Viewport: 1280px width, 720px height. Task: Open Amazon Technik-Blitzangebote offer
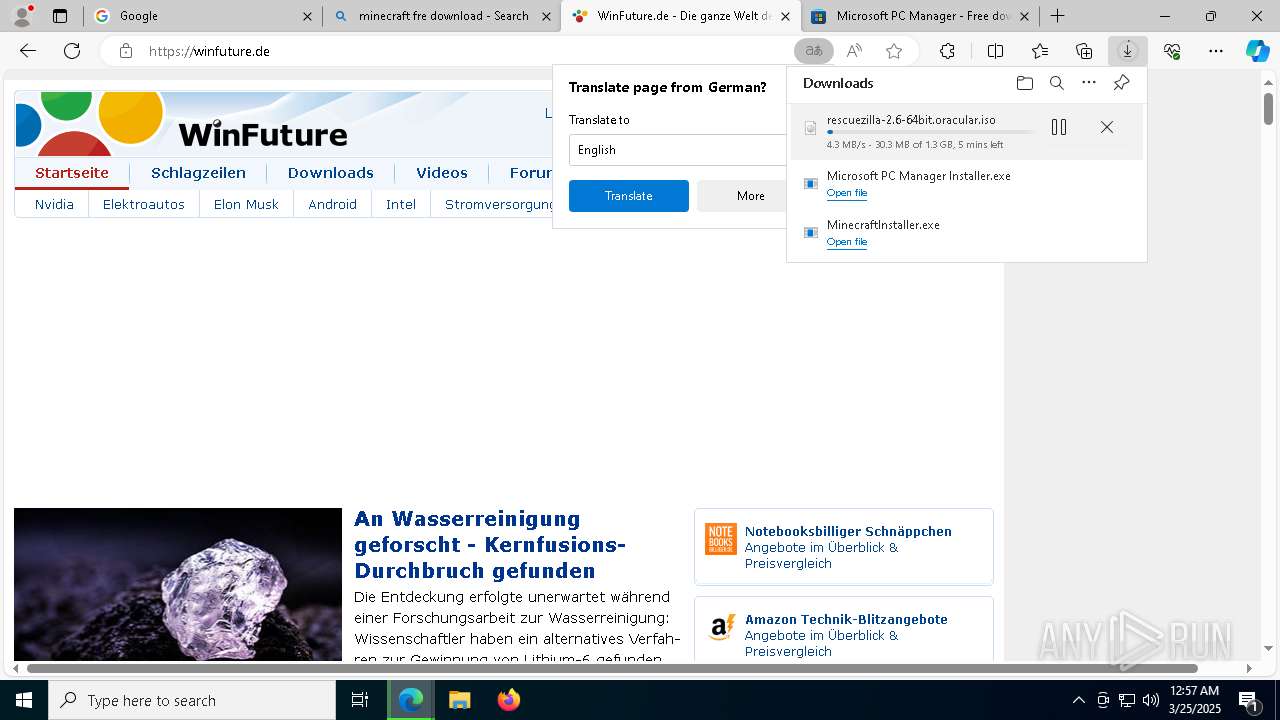[x=844, y=630]
